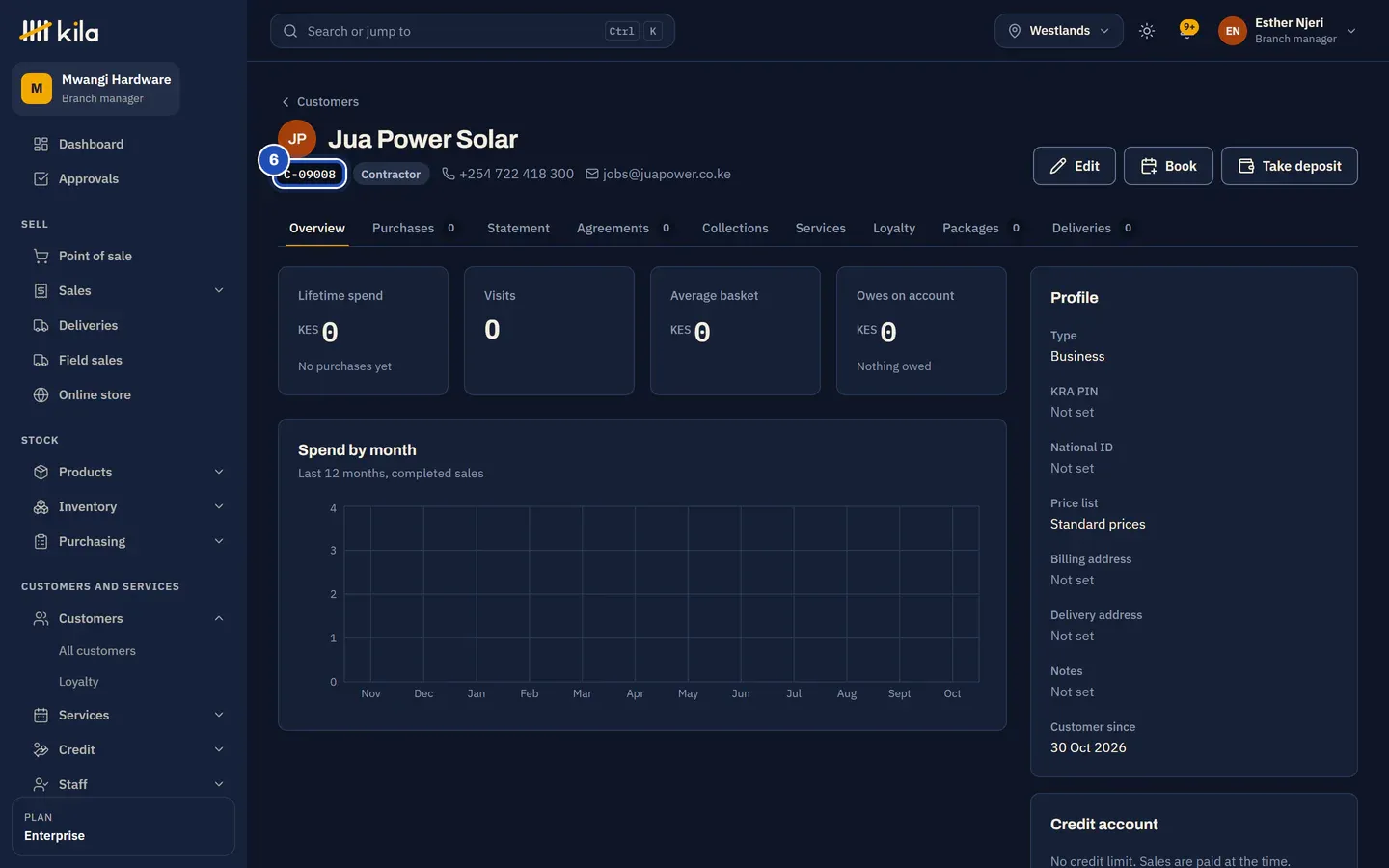Click the Nothing owed text
The width and height of the screenshot is (1389, 868).
pos(894,366)
